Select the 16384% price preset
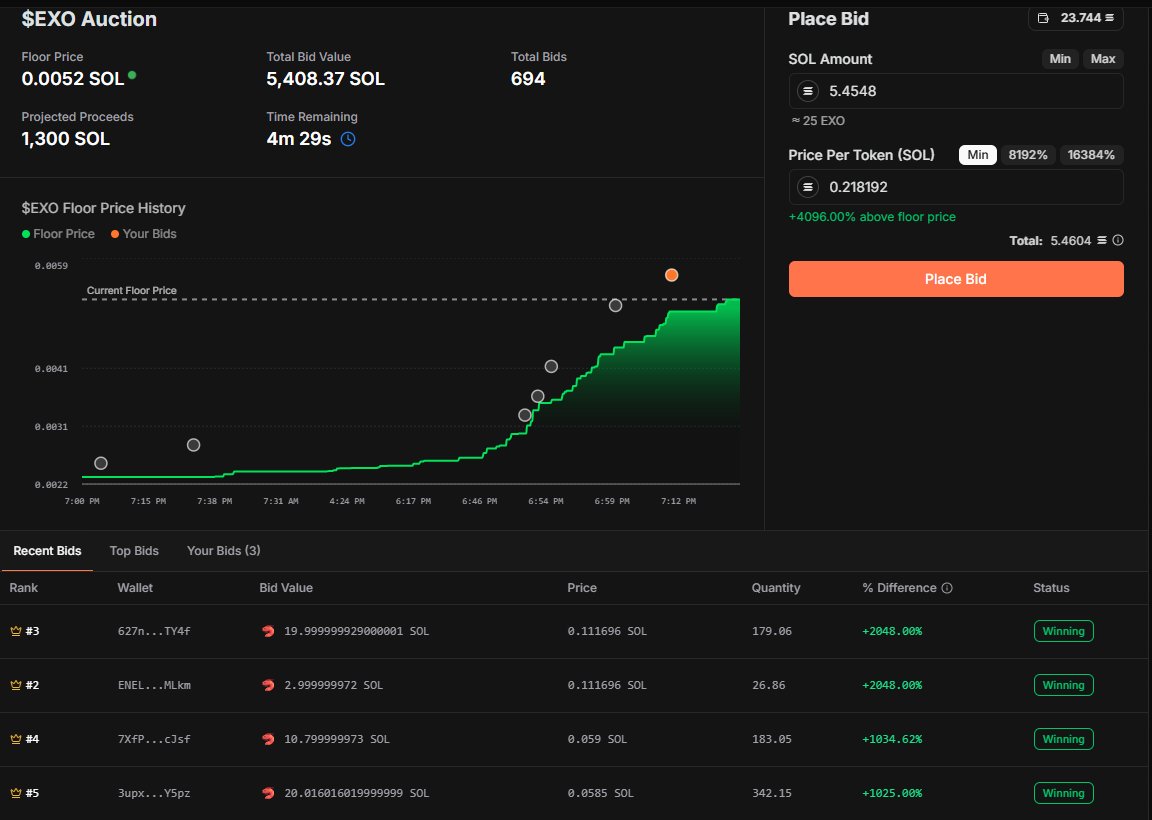1152x820 pixels. point(1091,155)
